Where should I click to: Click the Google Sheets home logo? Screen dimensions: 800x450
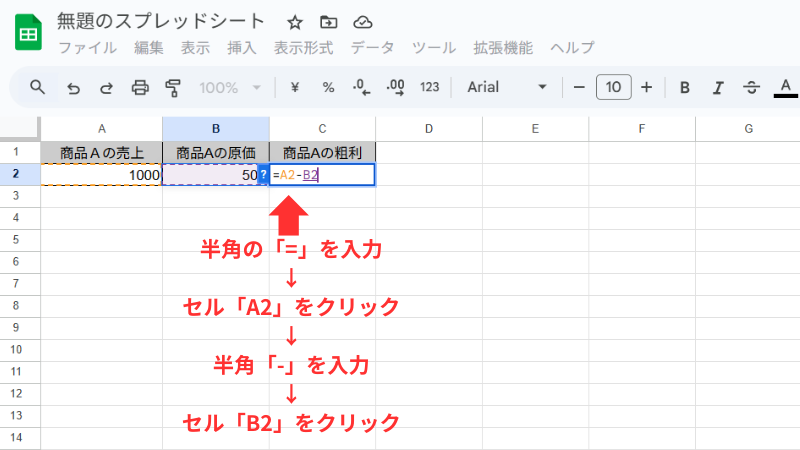tap(28, 33)
